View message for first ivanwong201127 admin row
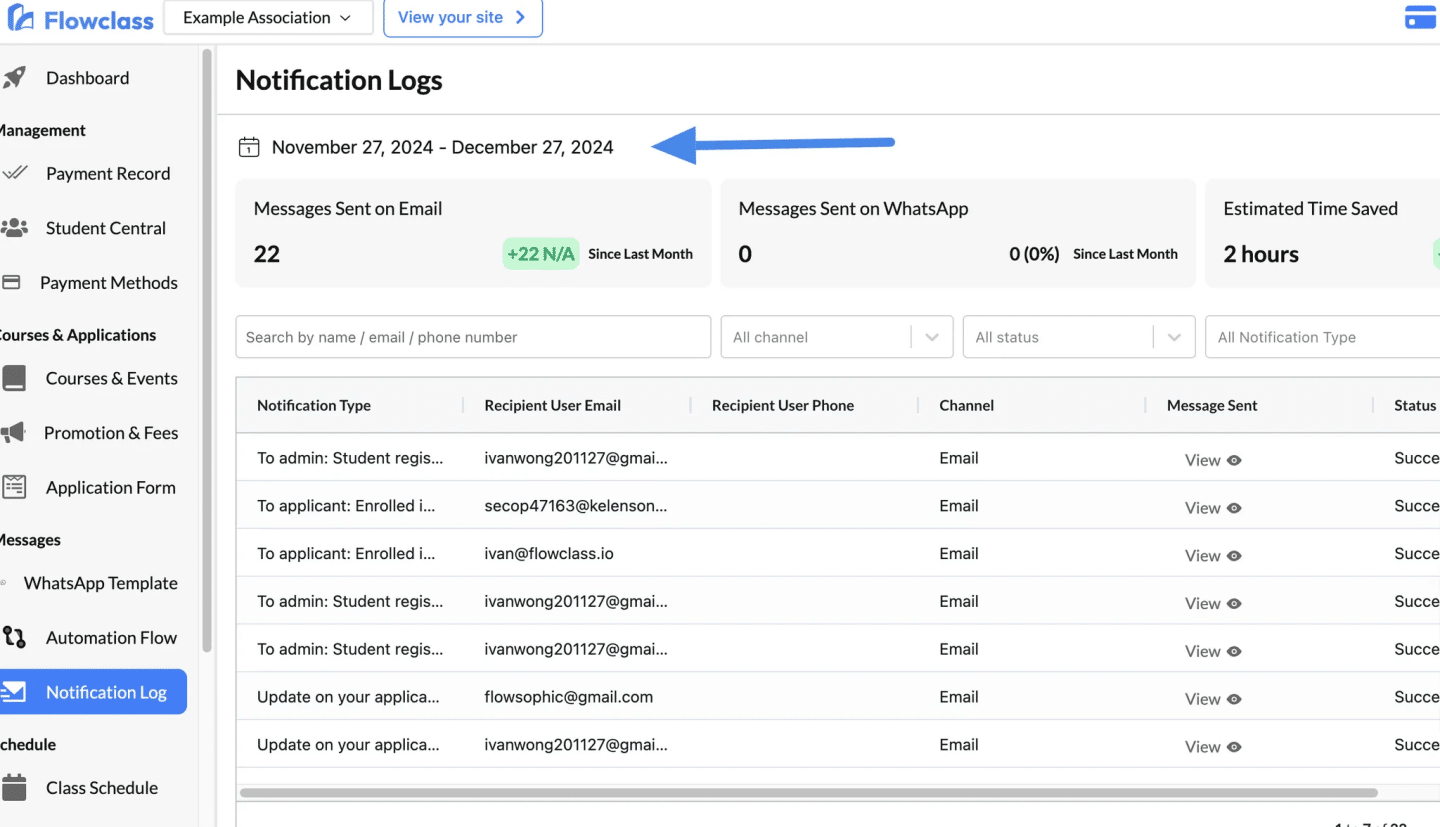 [x=1213, y=460]
